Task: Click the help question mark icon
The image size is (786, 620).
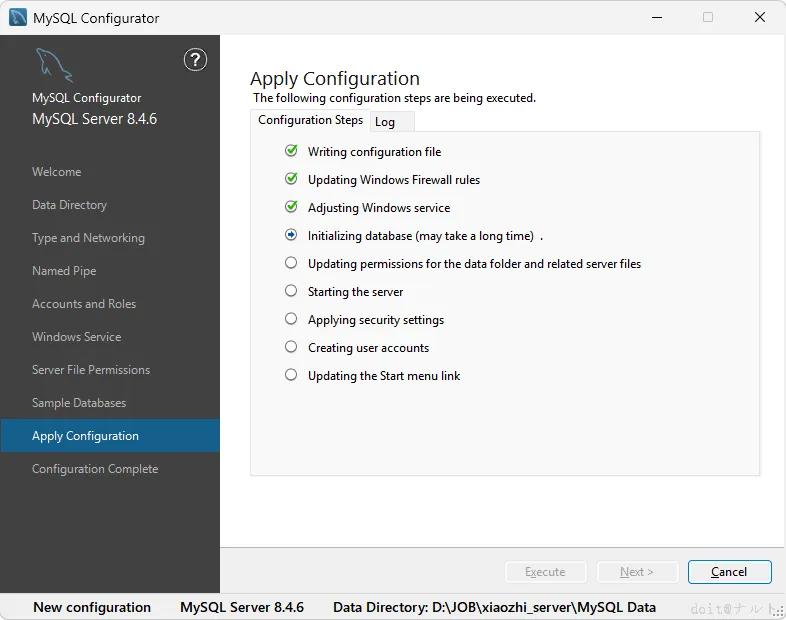Action: (195, 60)
